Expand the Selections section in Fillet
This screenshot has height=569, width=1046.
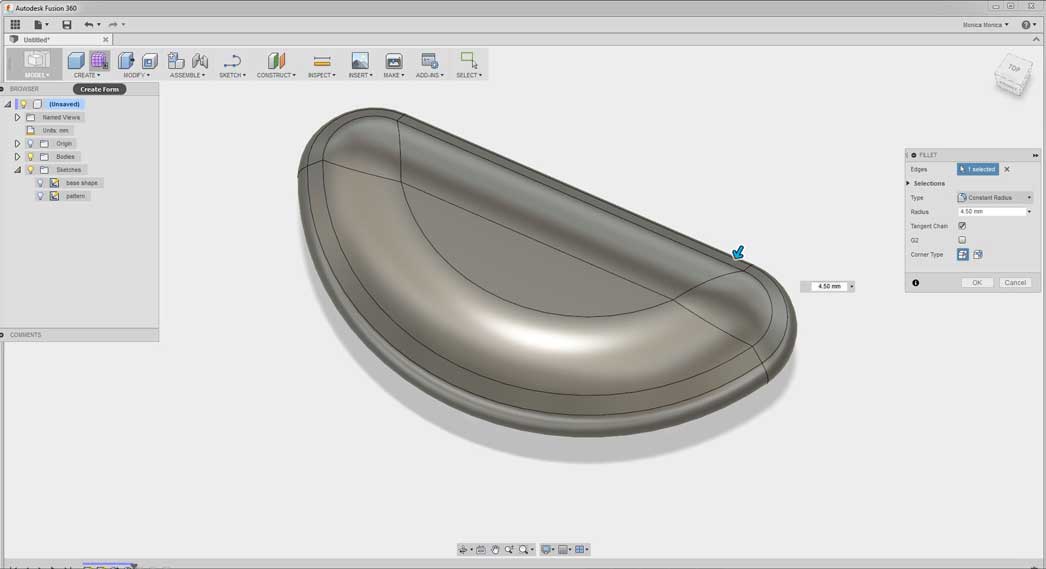click(908, 183)
